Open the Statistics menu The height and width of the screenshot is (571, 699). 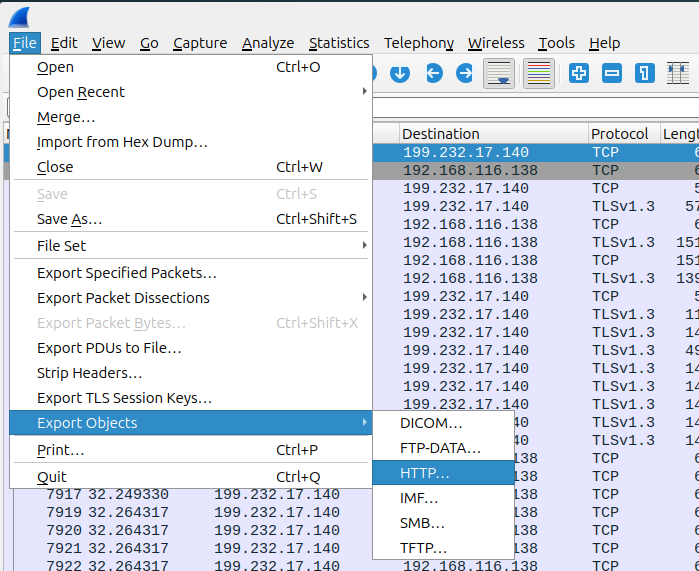[x=339, y=43]
